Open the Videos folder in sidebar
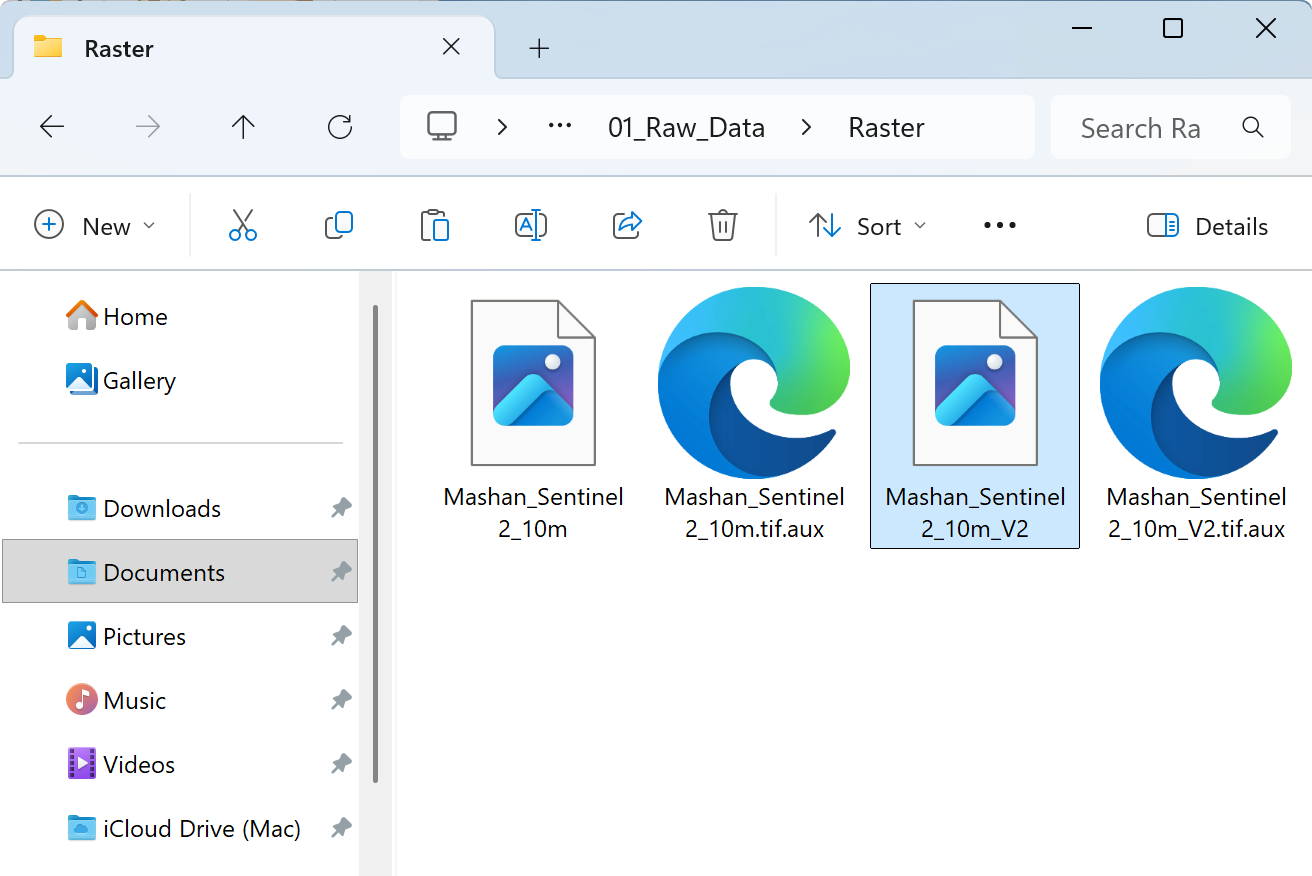Screen dimensions: 1312x876 [180, 764]
